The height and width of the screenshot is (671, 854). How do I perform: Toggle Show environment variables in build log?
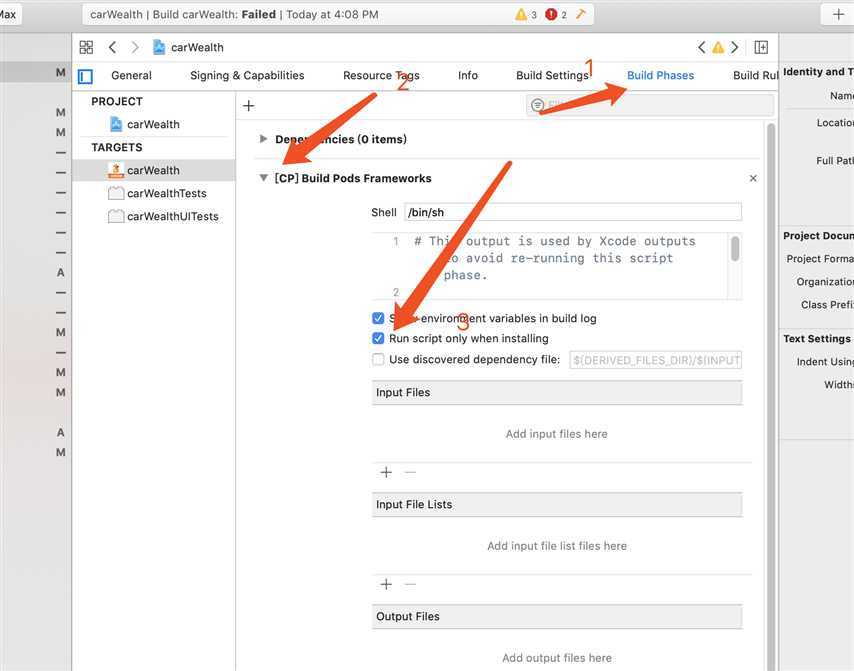pyautogui.click(x=378, y=318)
